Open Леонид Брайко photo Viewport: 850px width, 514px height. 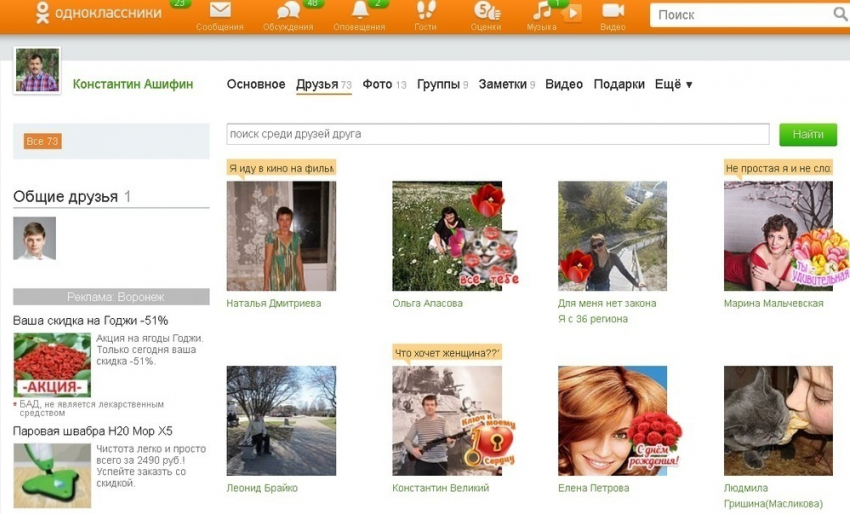pyautogui.click(x=281, y=421)
